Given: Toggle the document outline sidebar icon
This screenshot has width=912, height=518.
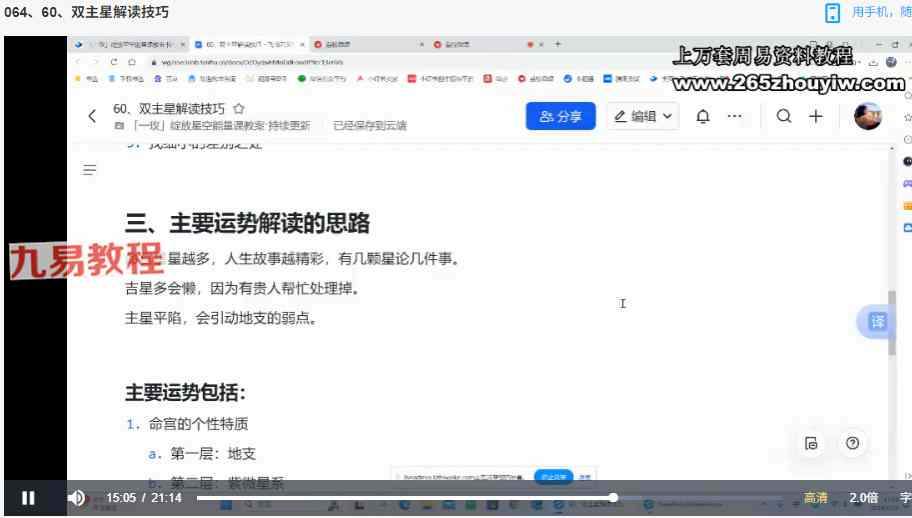Looking at the screenshot, I should [90, 170].
